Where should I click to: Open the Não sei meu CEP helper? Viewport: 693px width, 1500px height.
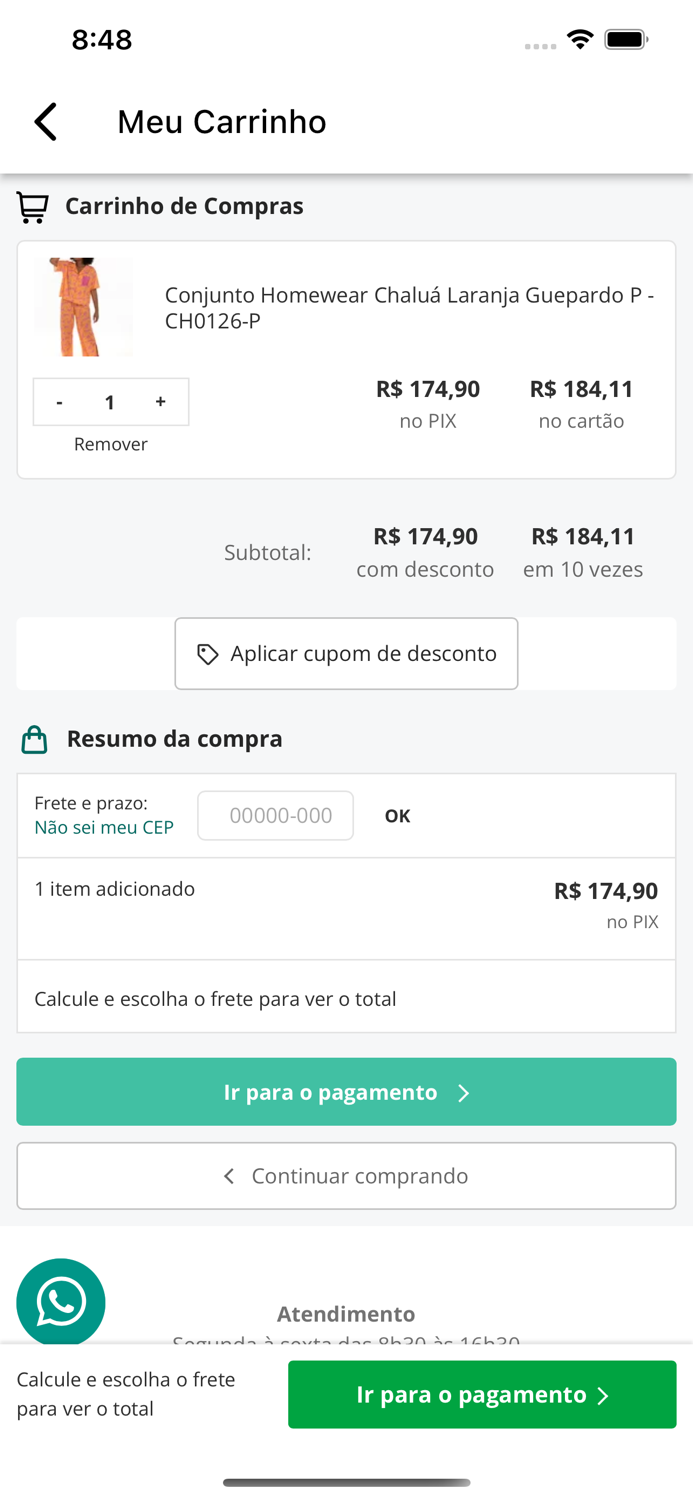pos(104,827)
